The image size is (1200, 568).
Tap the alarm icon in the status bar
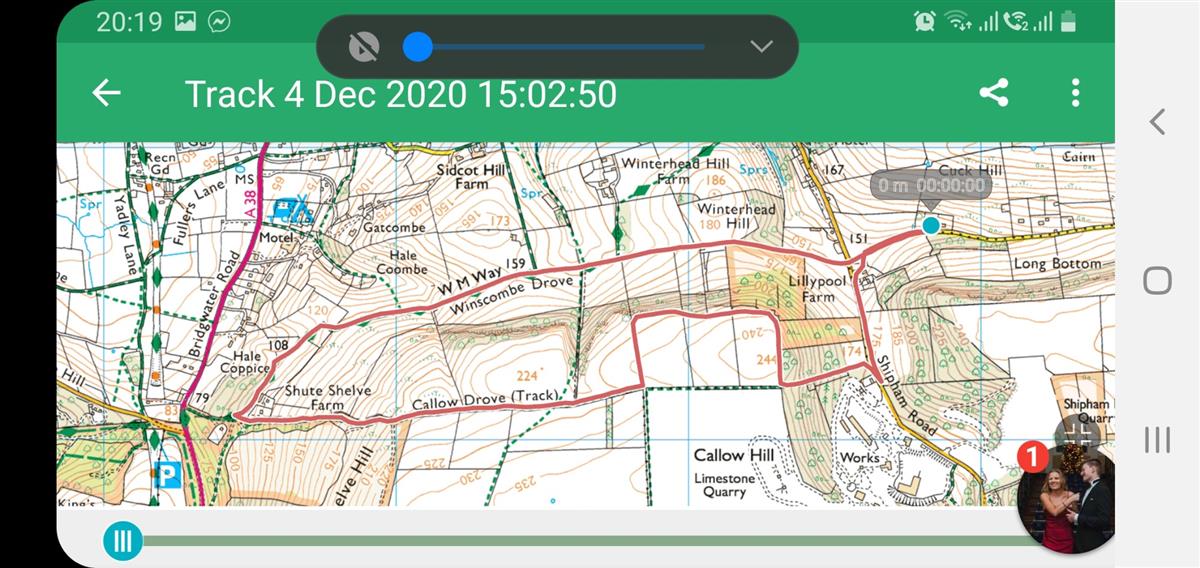pos(924,21)
